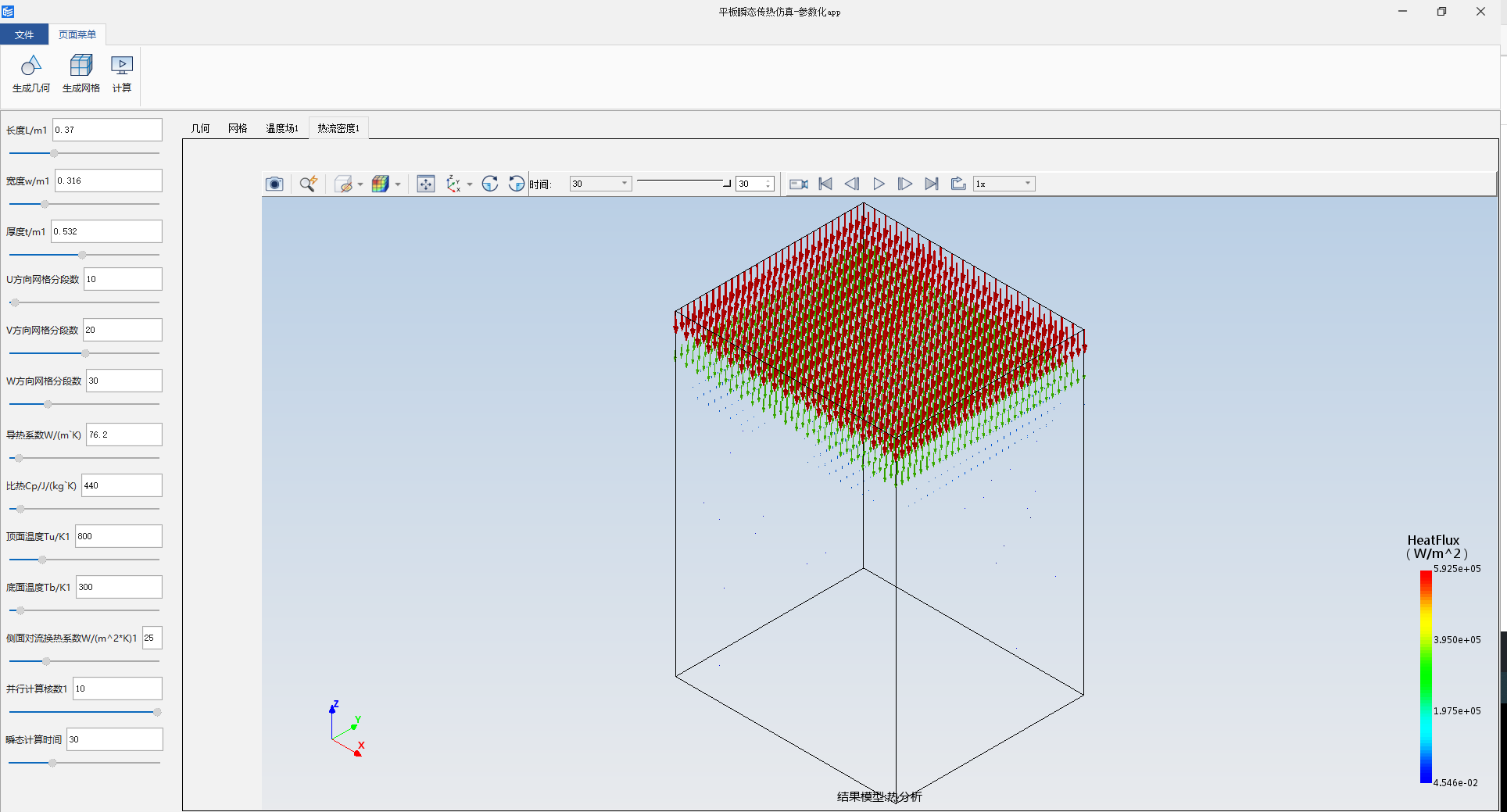This screenshot has width=1507, height=812.
Task: Click the app icon in title bar
Action: (8, 12)
